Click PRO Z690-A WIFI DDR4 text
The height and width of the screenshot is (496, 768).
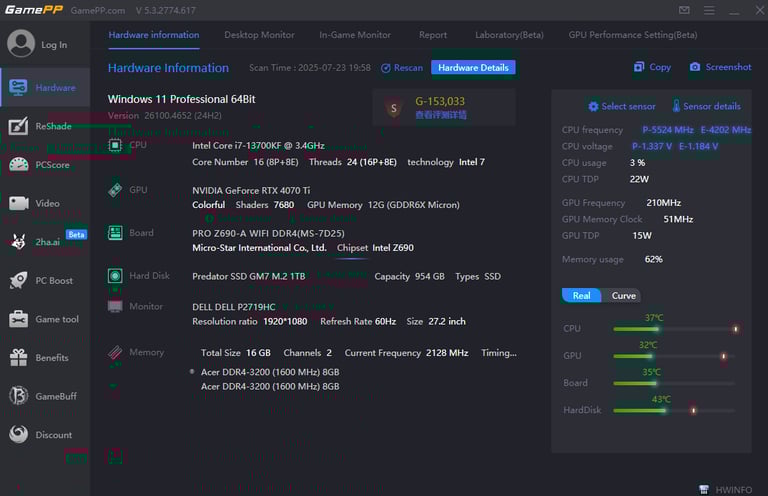(x=268, y=233)
